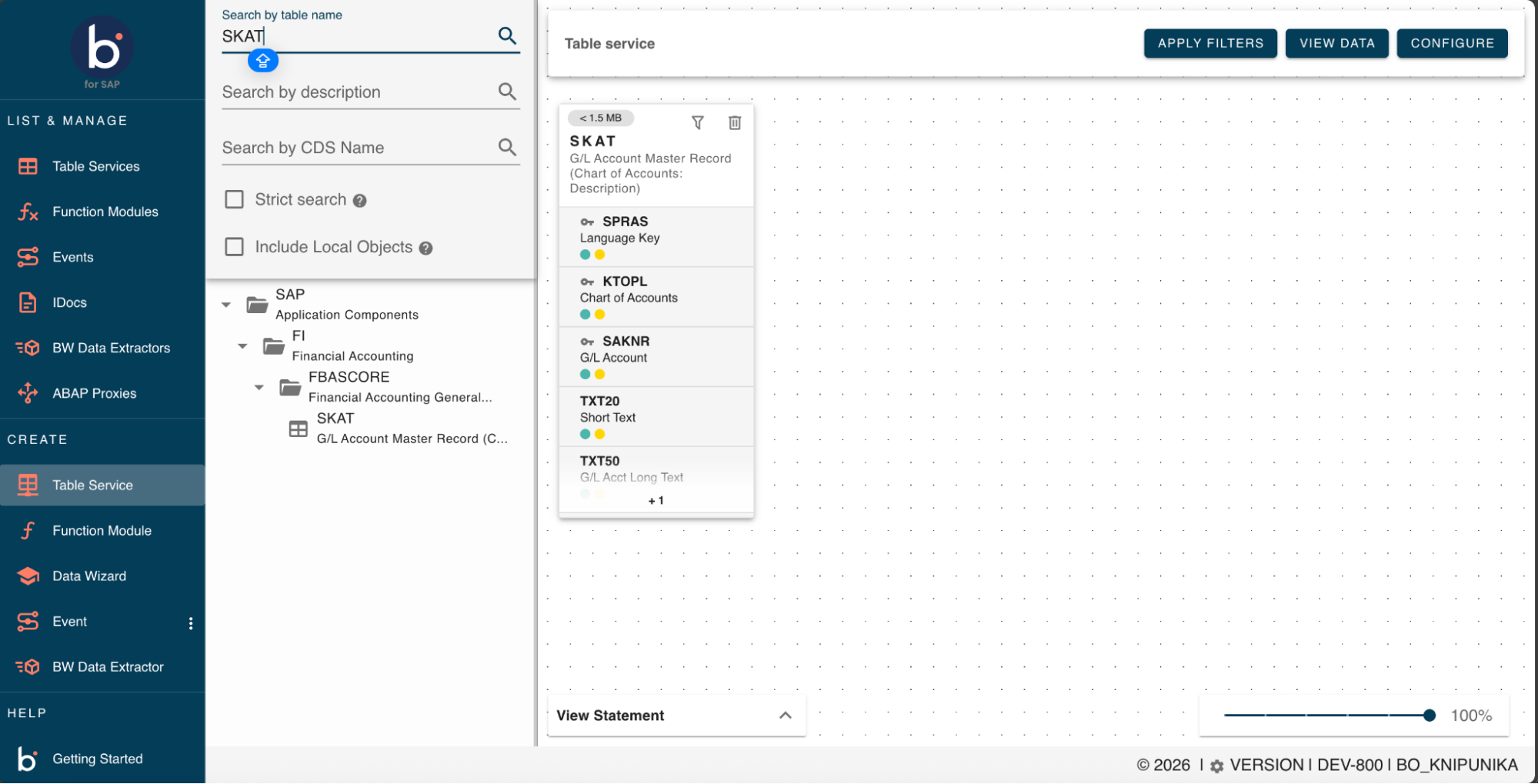1538x784 pixels.
Task: Delete SKAT table using trash icon
Action: [734, 123]
